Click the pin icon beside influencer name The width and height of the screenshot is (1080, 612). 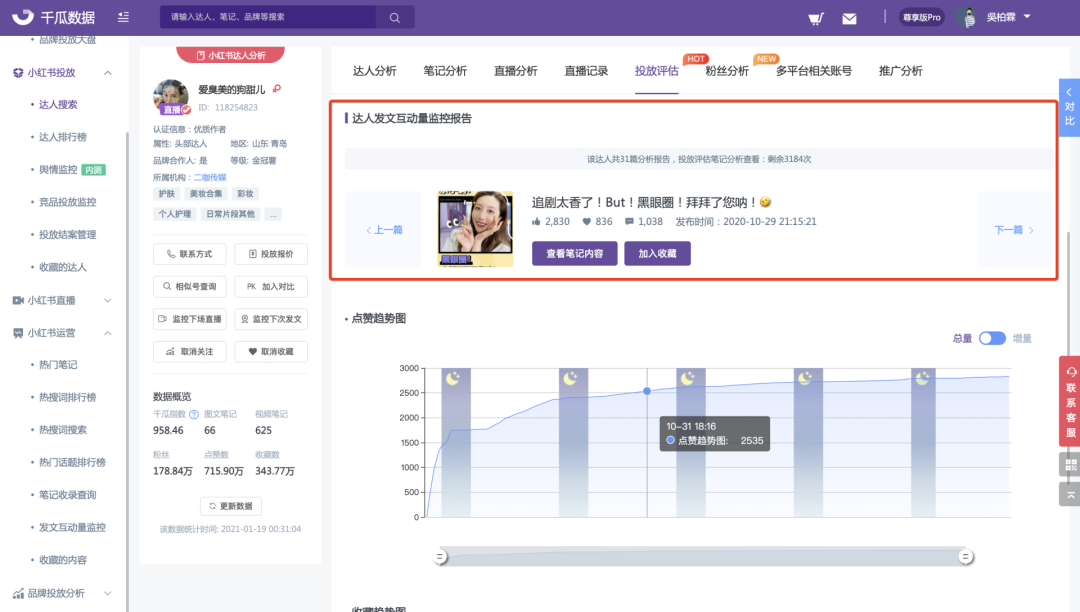pyautogui.click(x=276, y=89)
